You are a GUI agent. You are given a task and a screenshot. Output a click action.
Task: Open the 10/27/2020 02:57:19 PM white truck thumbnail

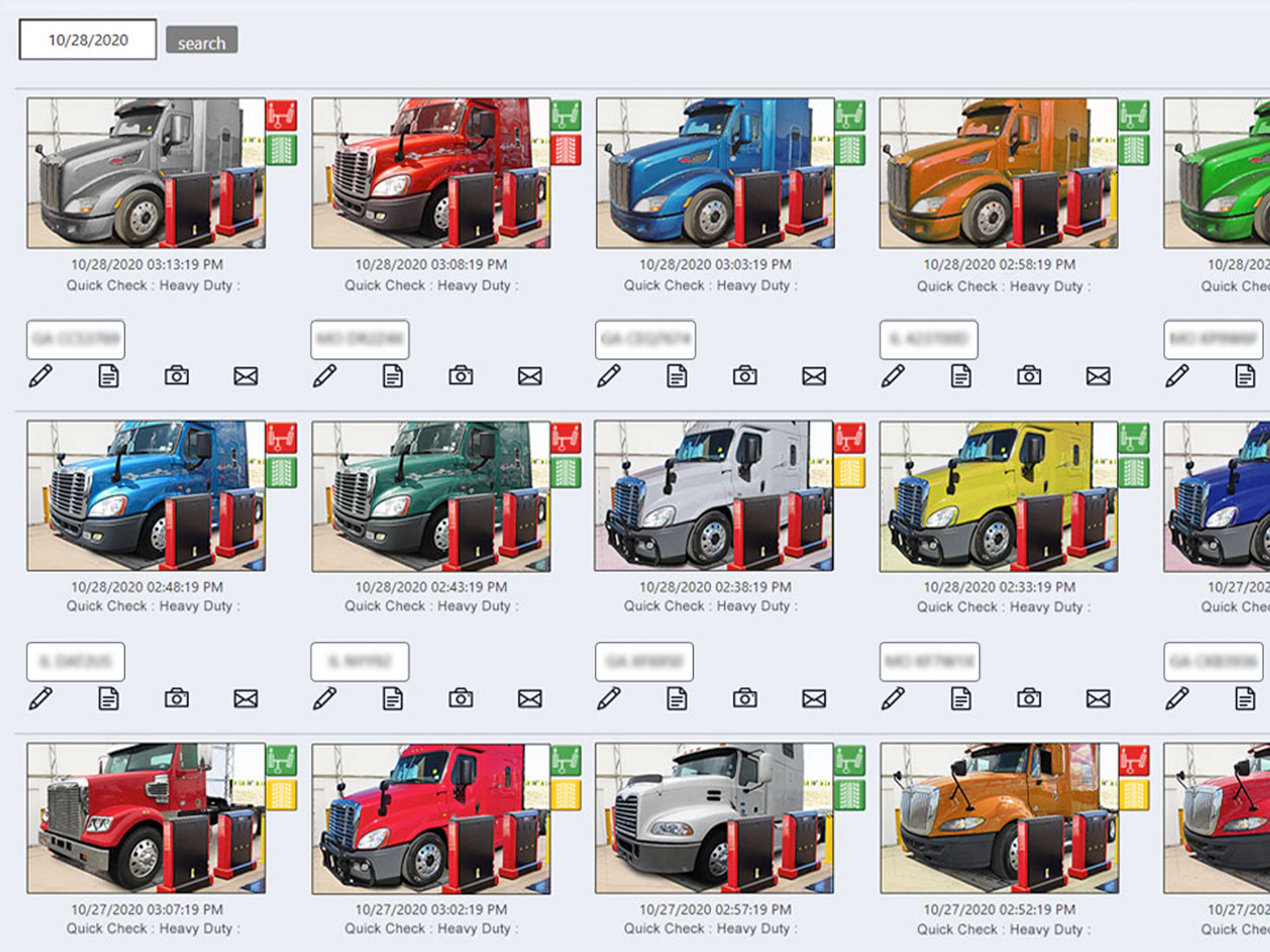[714, 818]
